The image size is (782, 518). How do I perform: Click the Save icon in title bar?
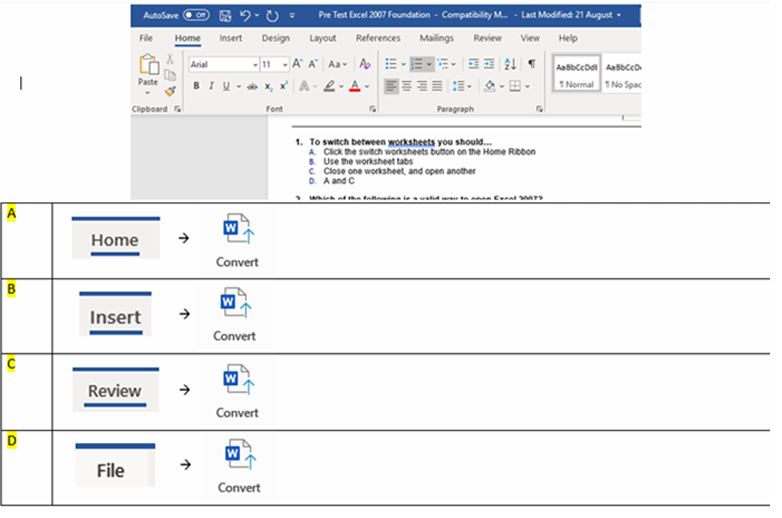tap(225, 16)
